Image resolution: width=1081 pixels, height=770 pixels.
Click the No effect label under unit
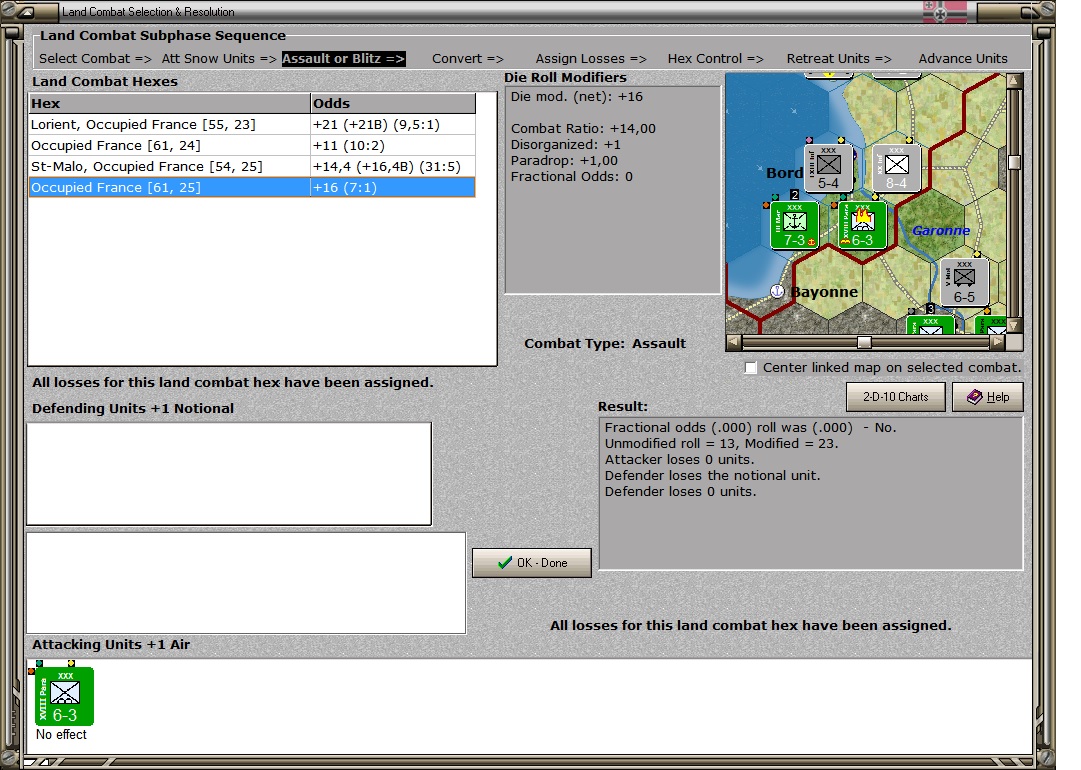click(61, 735)
